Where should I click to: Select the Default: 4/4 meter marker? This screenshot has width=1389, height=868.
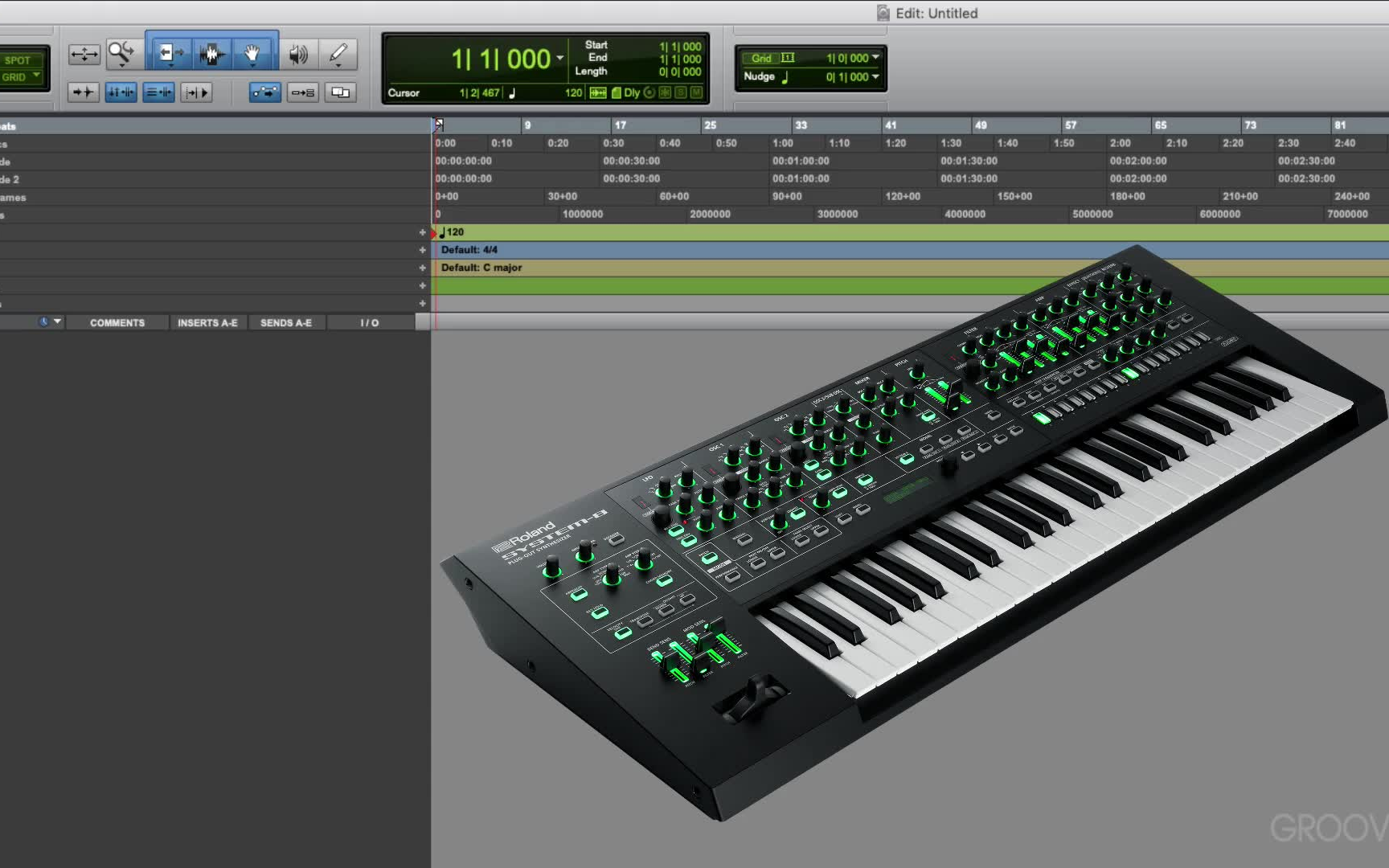pos(469,250)
